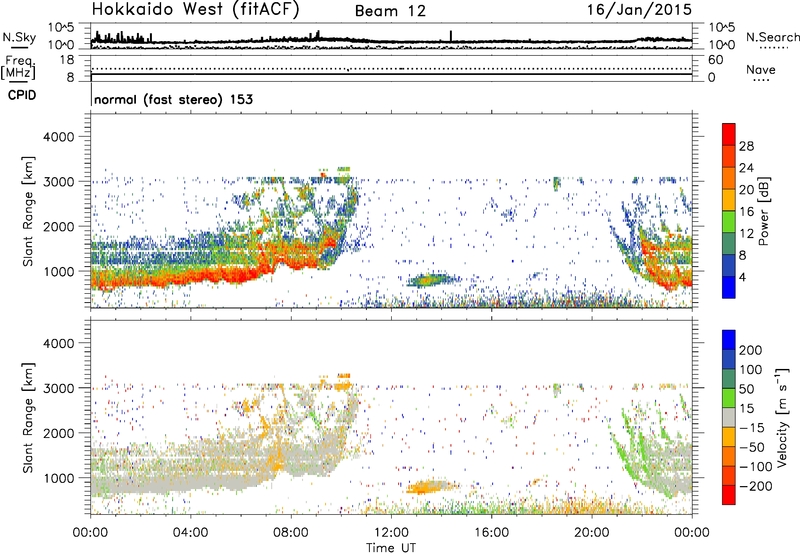The height and width of the screenshot is (554, 800).
Task: Click the 'N.Search' legend label
Action: pos(772,37)
